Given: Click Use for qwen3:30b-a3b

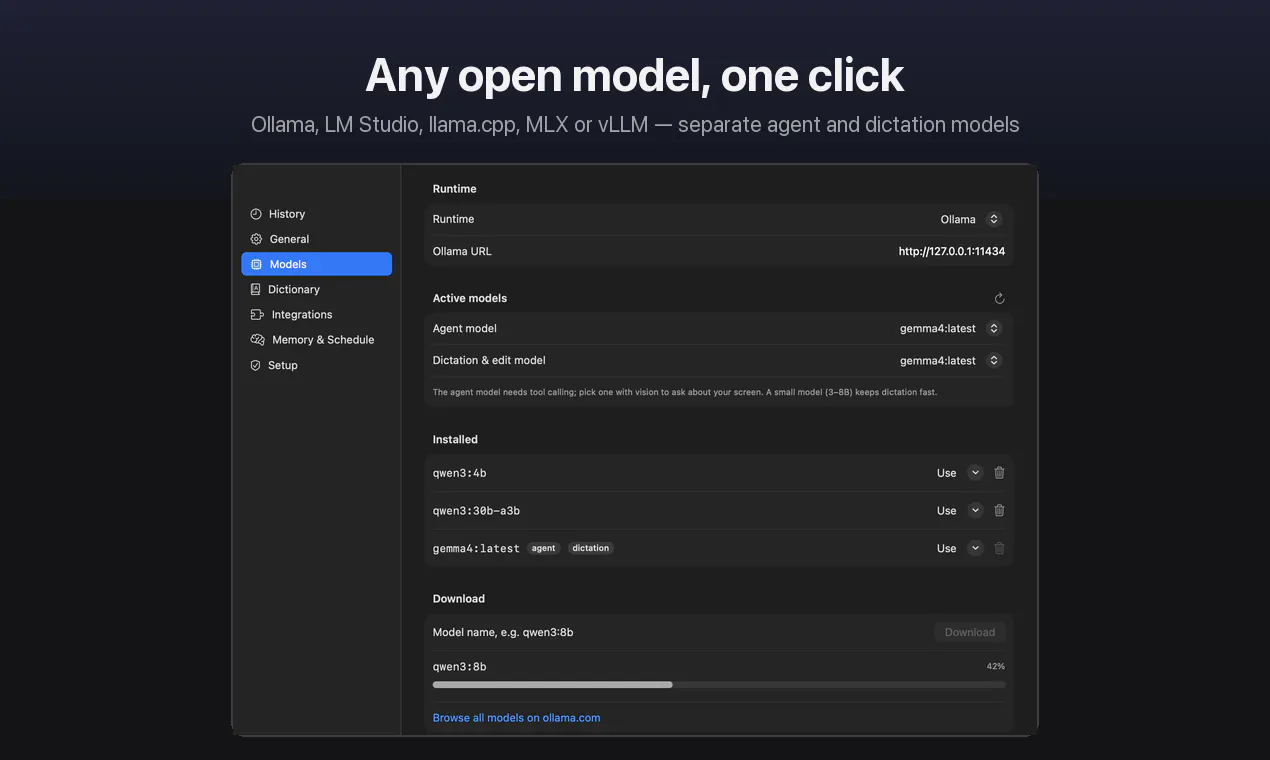Looking at the screenshot, I should (946, 510).
